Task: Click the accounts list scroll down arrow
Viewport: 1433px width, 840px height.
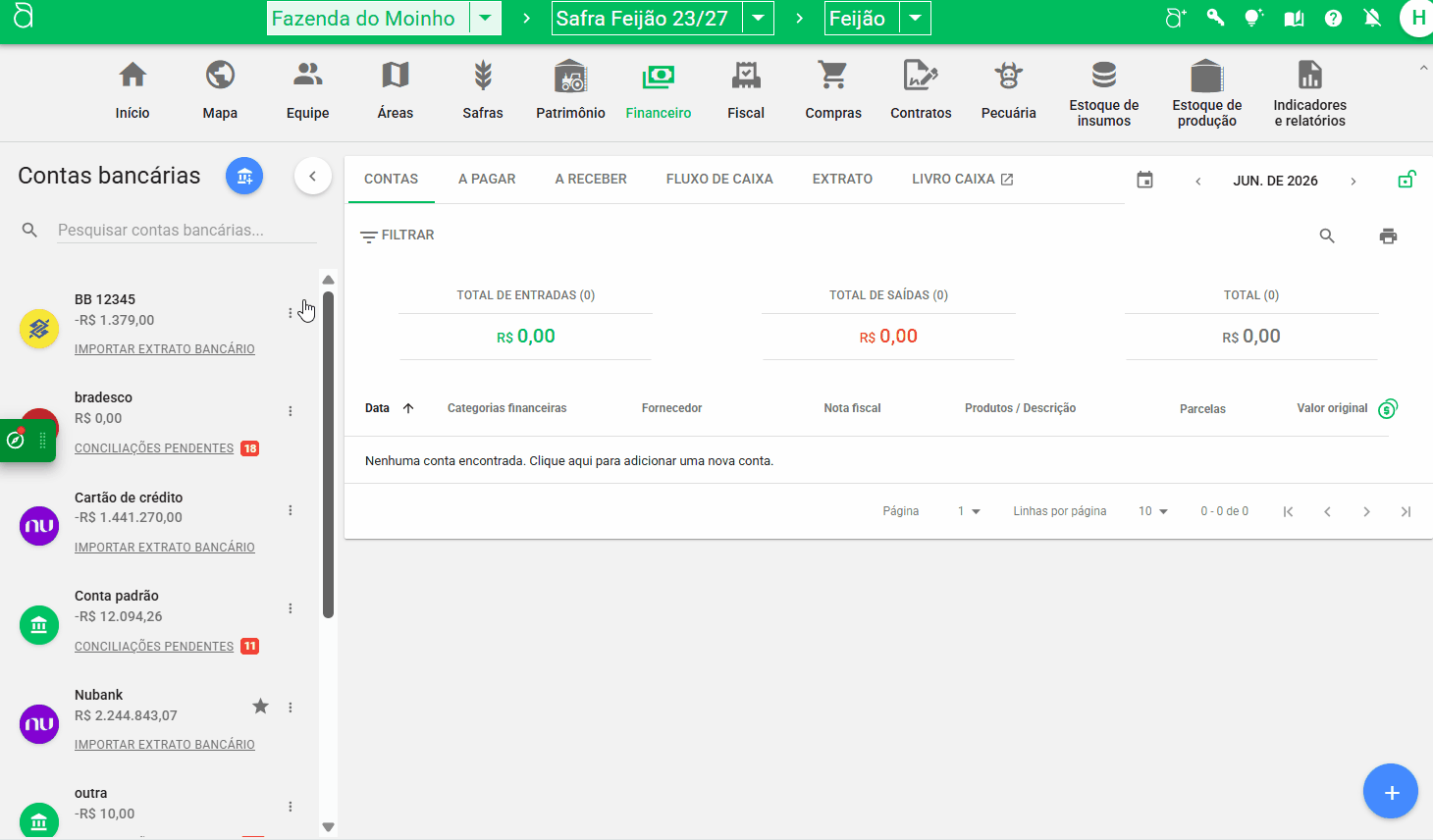Action: 329,827
